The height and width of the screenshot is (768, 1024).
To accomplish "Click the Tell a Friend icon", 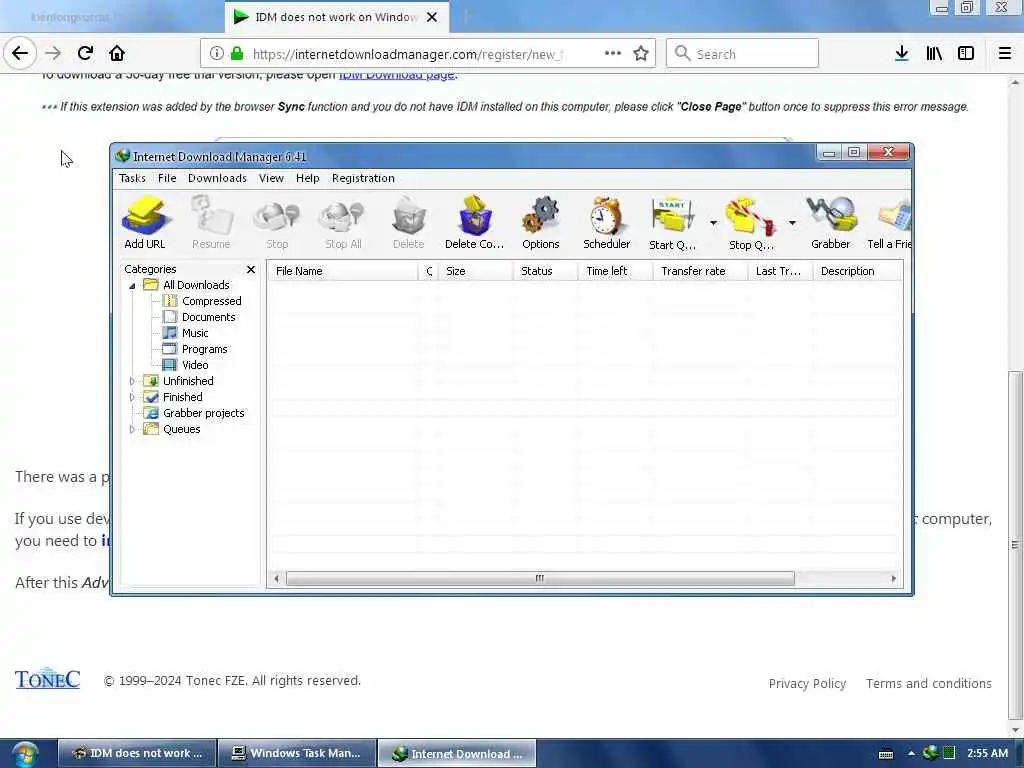I will pos(889,222).
